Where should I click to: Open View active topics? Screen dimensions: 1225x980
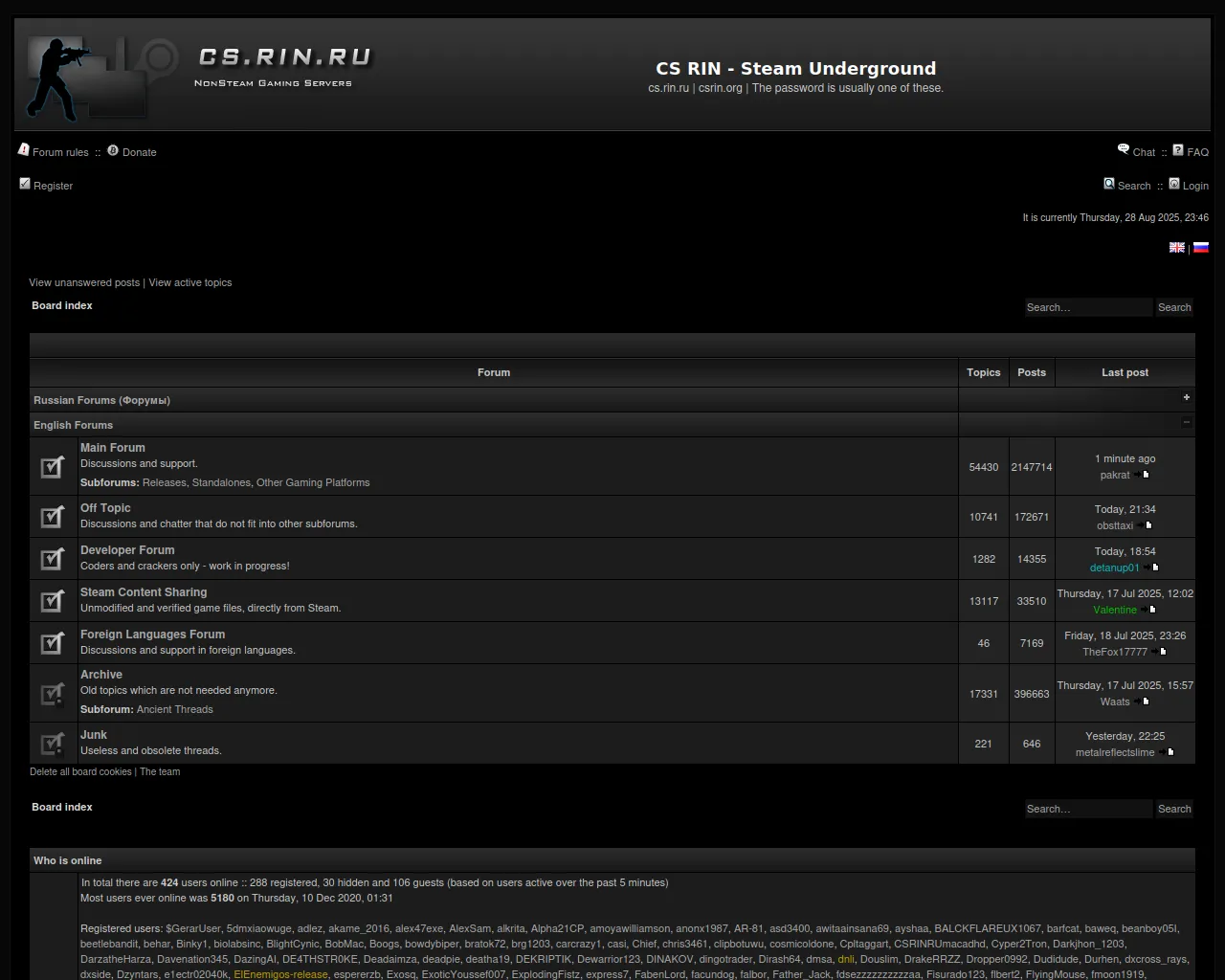click(x=190, y=282)
